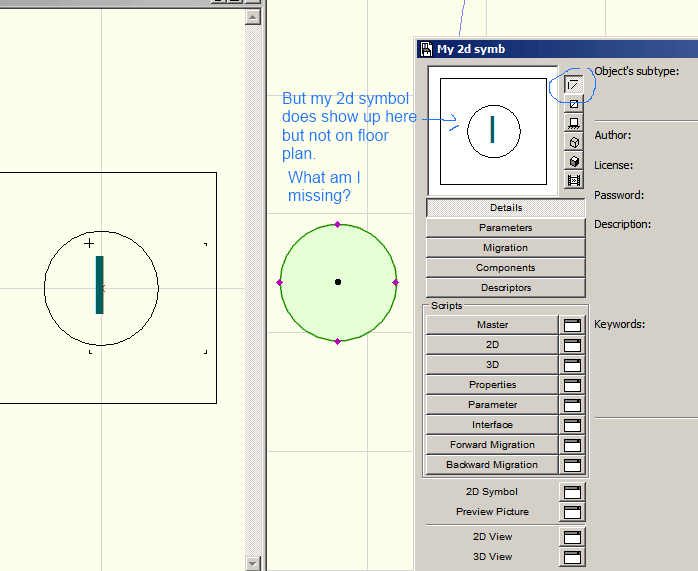Click the 'License:' label
Image resolution: width=698 pixels, height=571 pixels.
(x=613, y=165)
